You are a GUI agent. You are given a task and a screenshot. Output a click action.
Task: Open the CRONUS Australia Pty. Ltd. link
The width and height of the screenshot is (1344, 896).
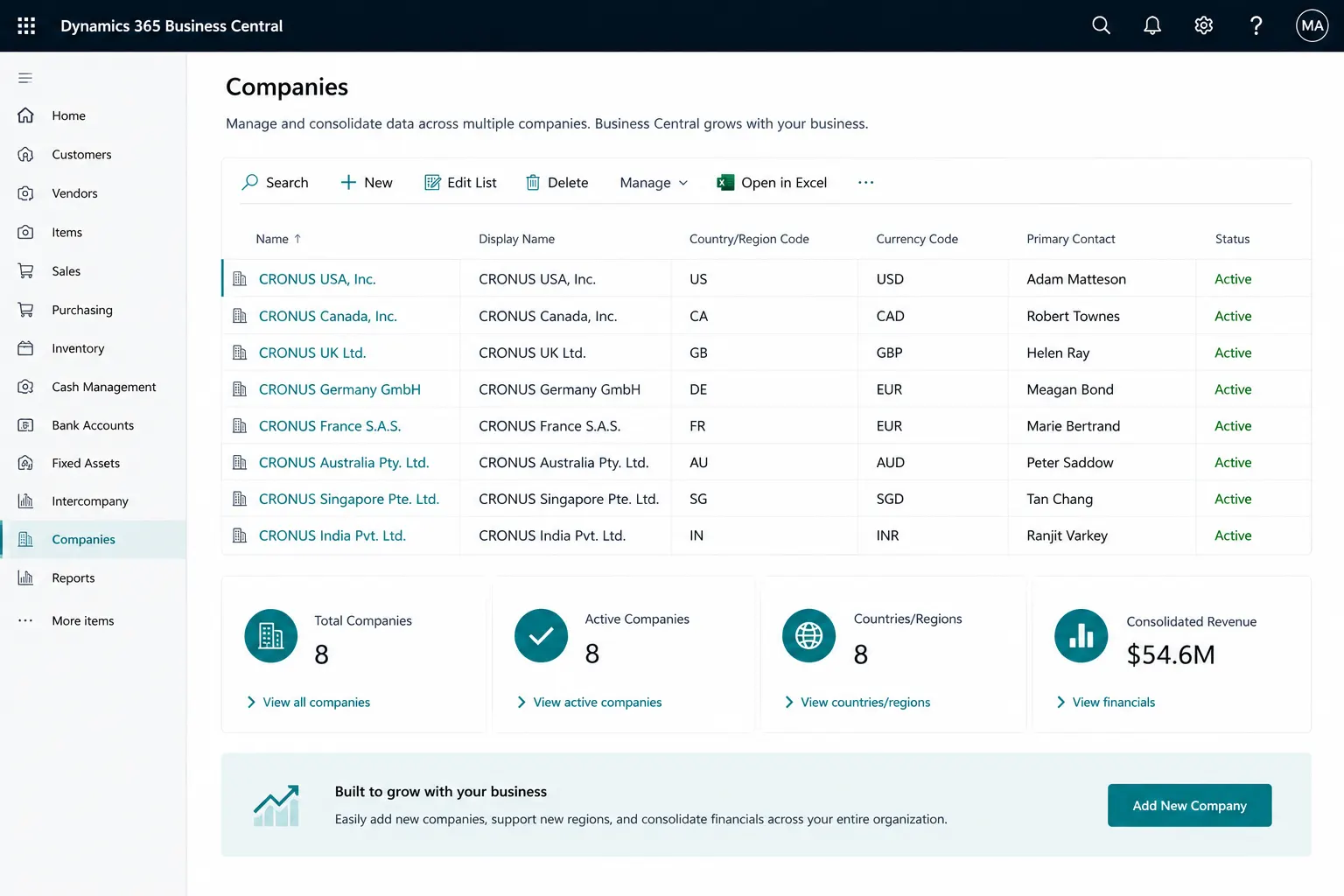[x=344, y=463]
